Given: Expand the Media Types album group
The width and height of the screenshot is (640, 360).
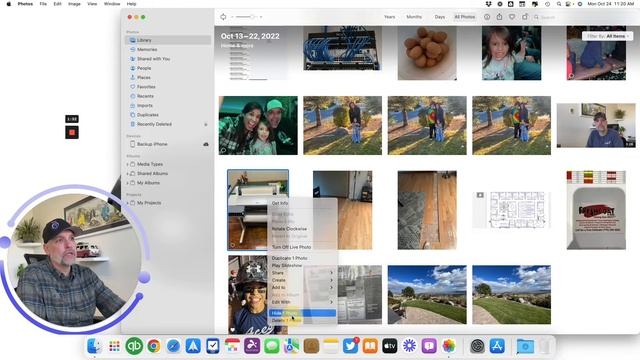Looking at the screenshot, I should [127, 164].
